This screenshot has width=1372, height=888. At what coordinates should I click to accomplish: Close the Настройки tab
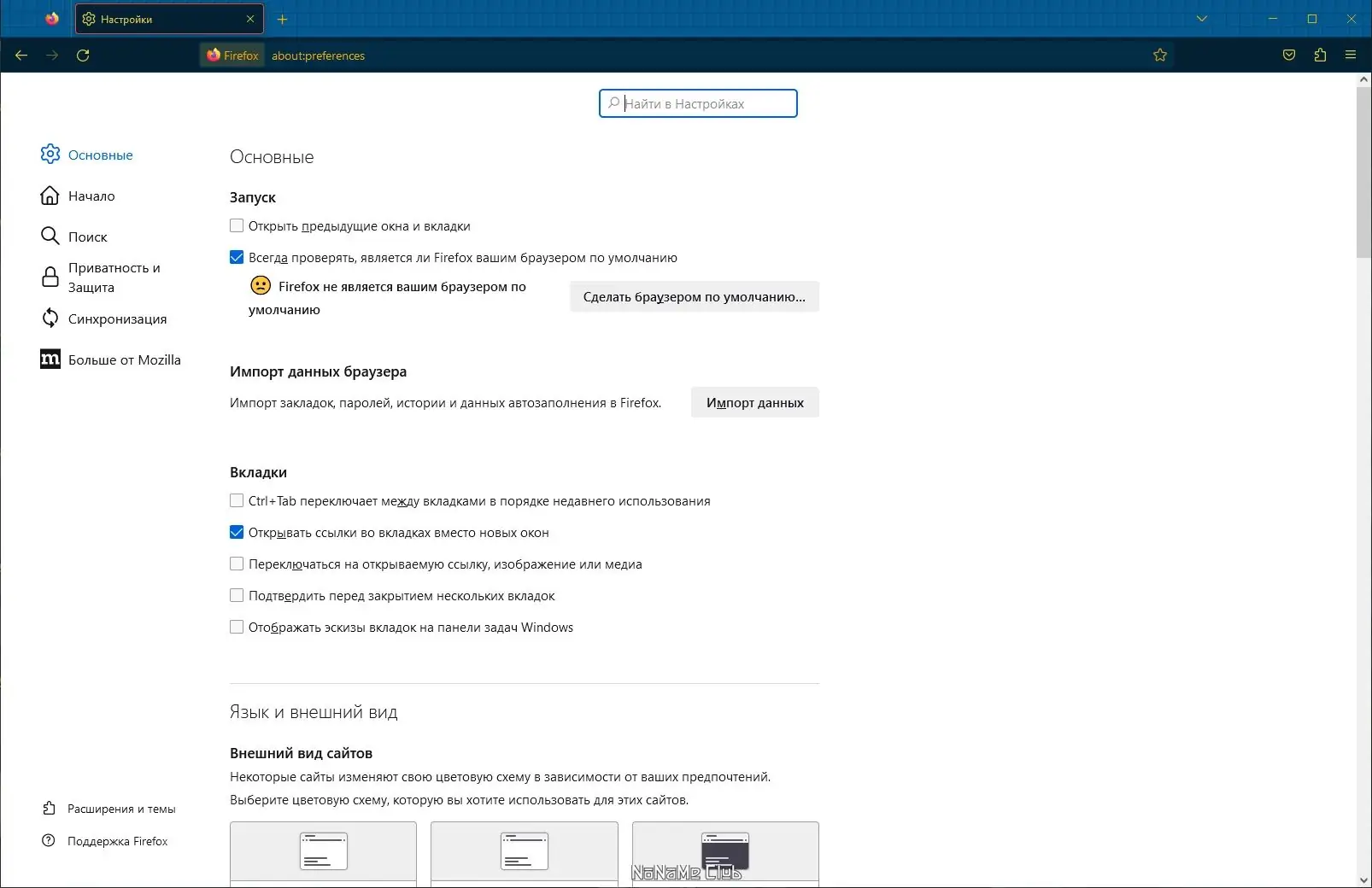(x=250, y=19)
